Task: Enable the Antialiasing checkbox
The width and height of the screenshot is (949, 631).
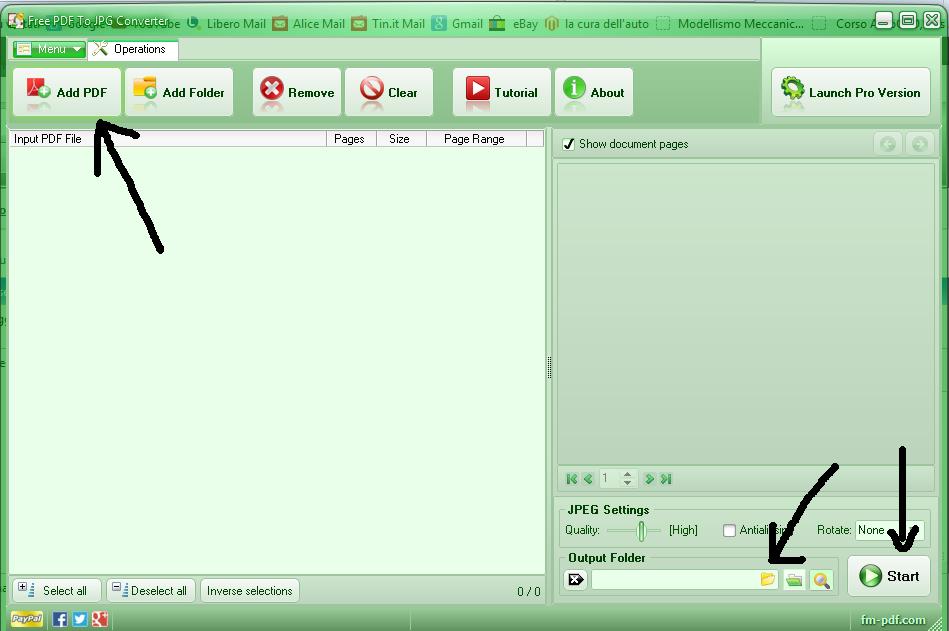Action: tap(729, 531)
